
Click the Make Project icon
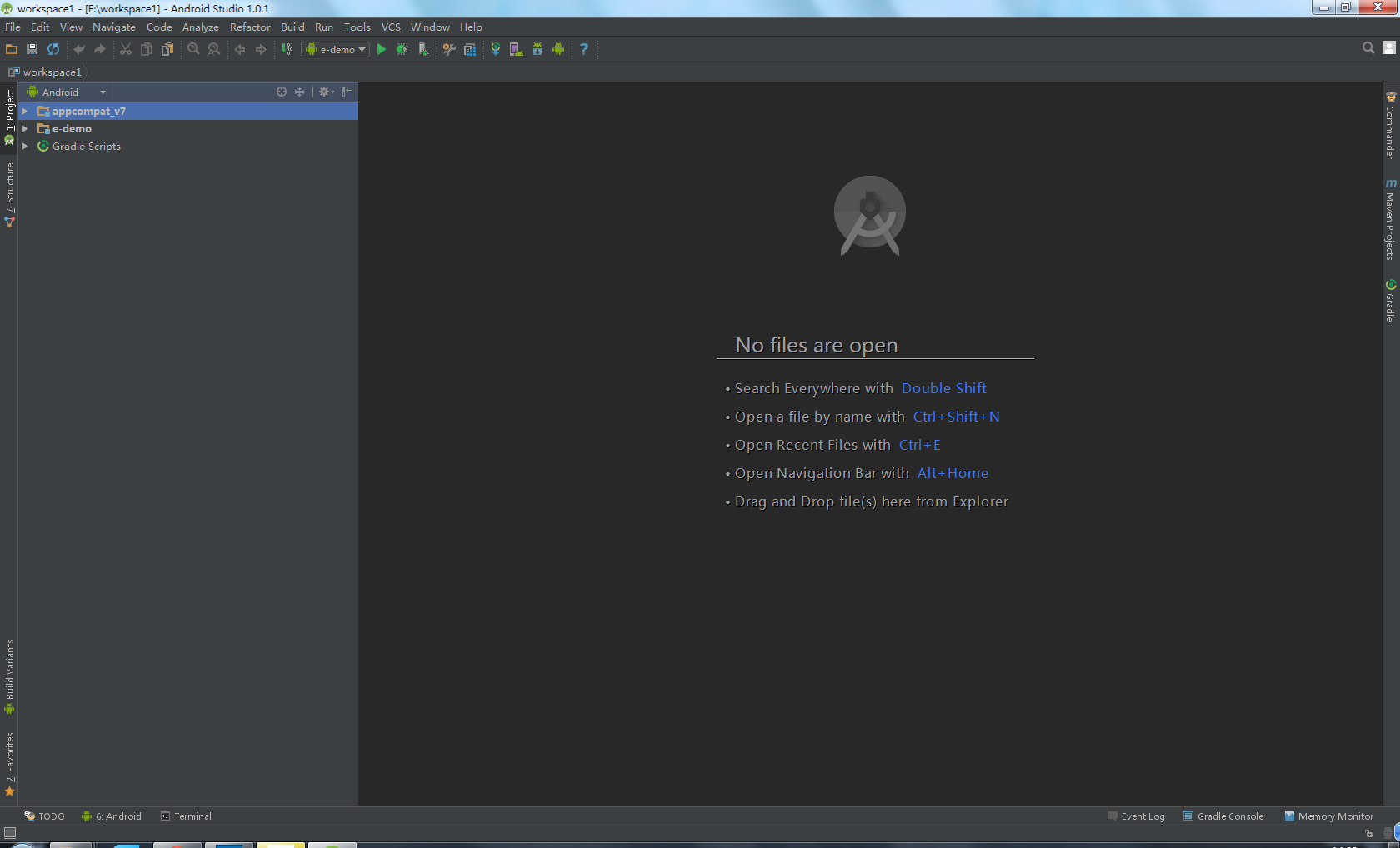pos(287,50)
